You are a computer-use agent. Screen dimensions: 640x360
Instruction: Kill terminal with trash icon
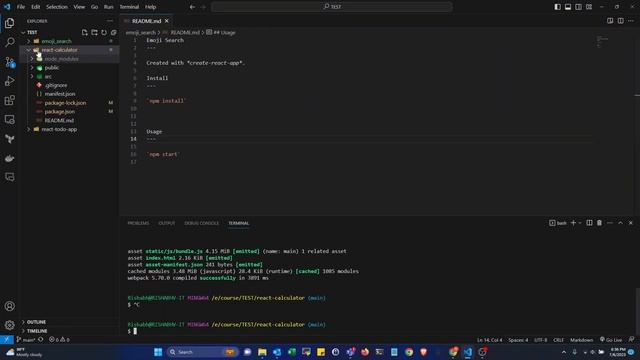tap(599, 223)
